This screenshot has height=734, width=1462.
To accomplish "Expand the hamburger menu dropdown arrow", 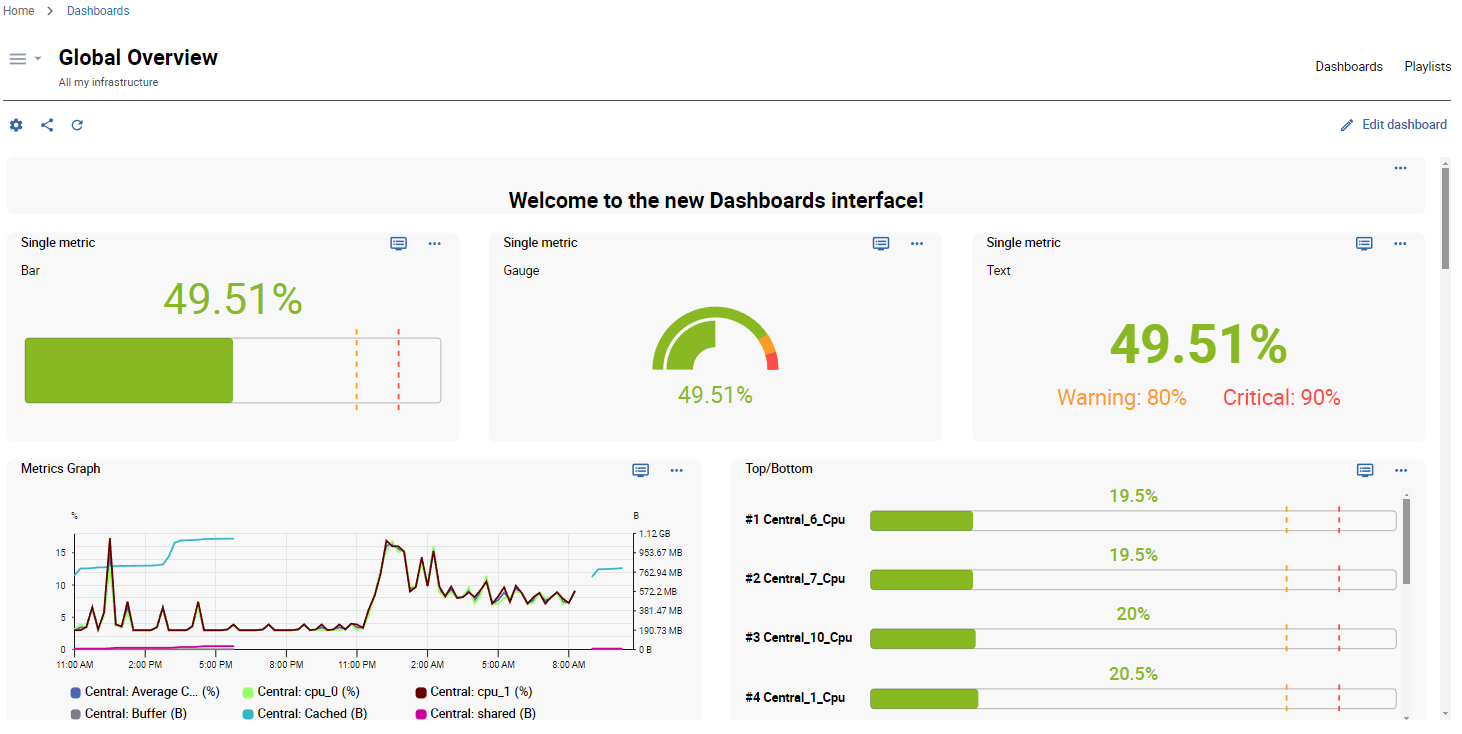I will coord(38,59).
